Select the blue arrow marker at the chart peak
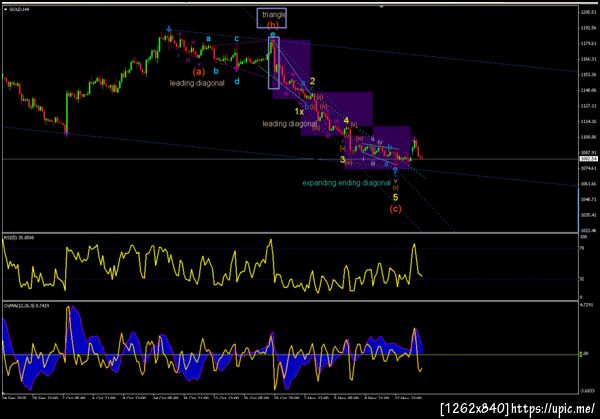The image size is (600, 419). pyautogui.click(x=169, y=28)
